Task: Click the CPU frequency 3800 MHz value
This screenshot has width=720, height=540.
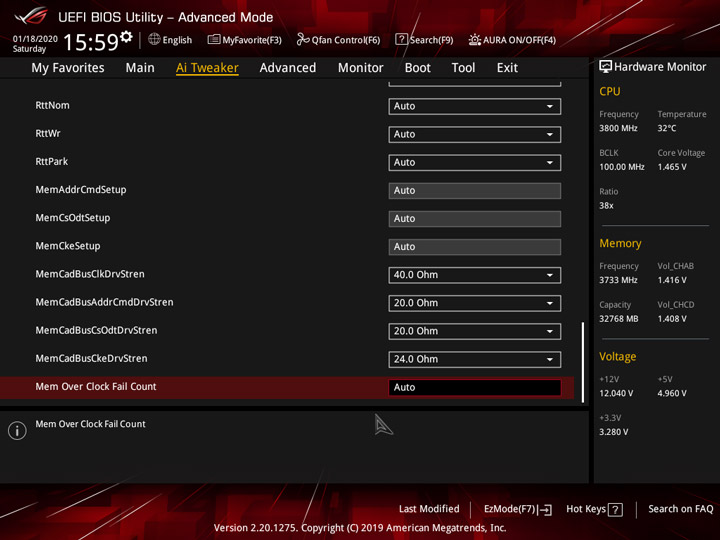Action: (618, 129)
